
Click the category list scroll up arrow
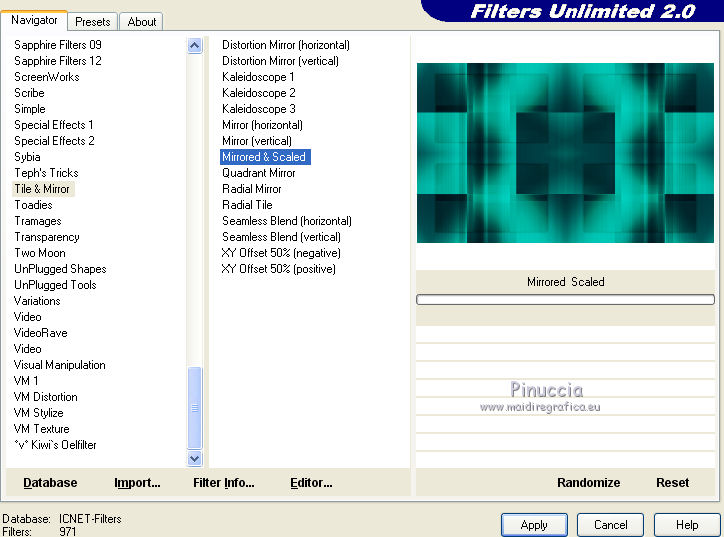point(194,46)
